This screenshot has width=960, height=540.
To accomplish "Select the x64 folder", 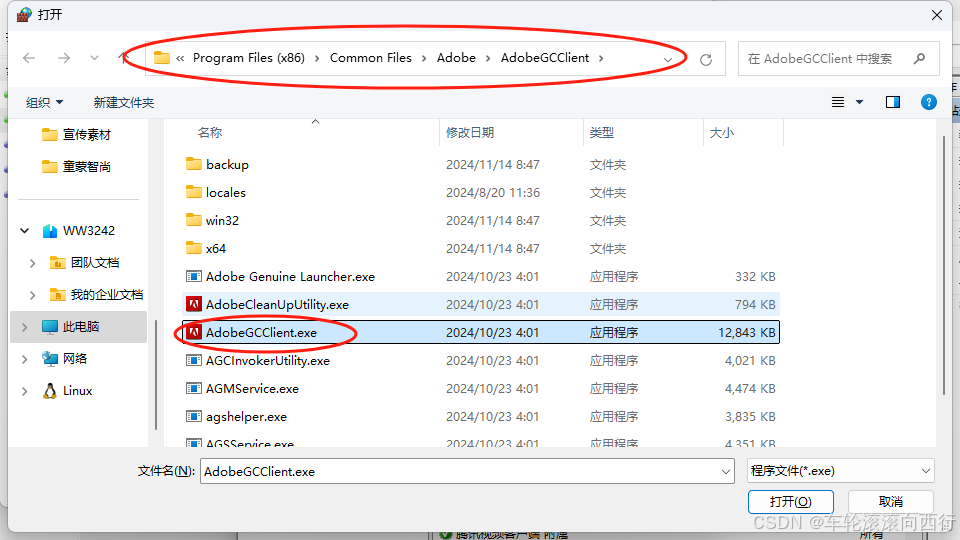I will coord(481,249).
